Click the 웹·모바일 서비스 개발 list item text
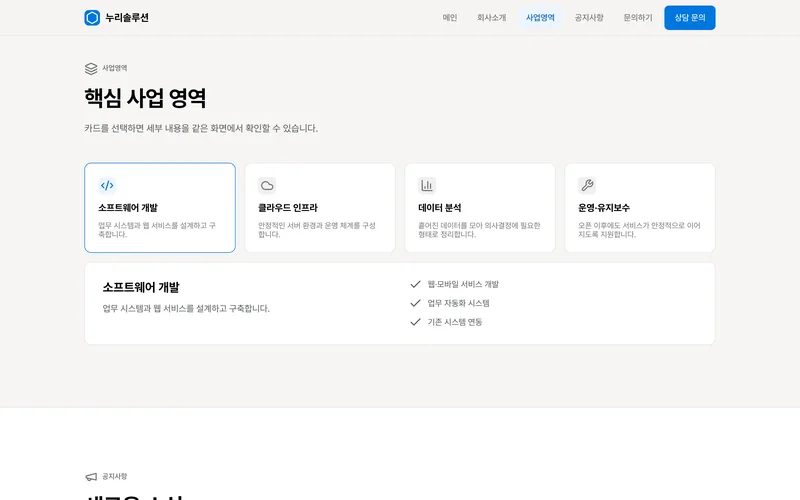The width and height of the screenshot is (800, 500). point(463,284)
